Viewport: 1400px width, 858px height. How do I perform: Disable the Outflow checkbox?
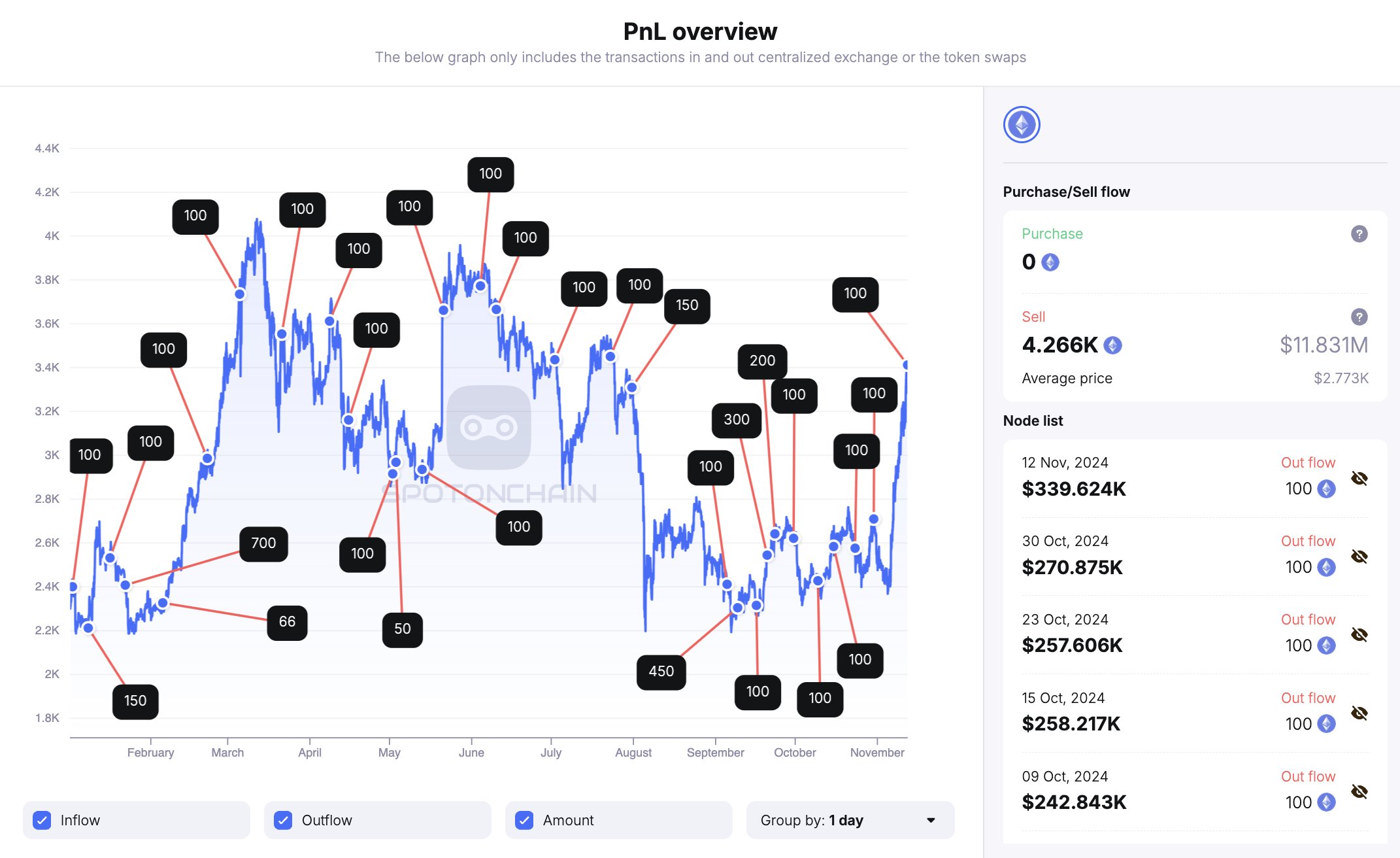(x=283, y=820)
